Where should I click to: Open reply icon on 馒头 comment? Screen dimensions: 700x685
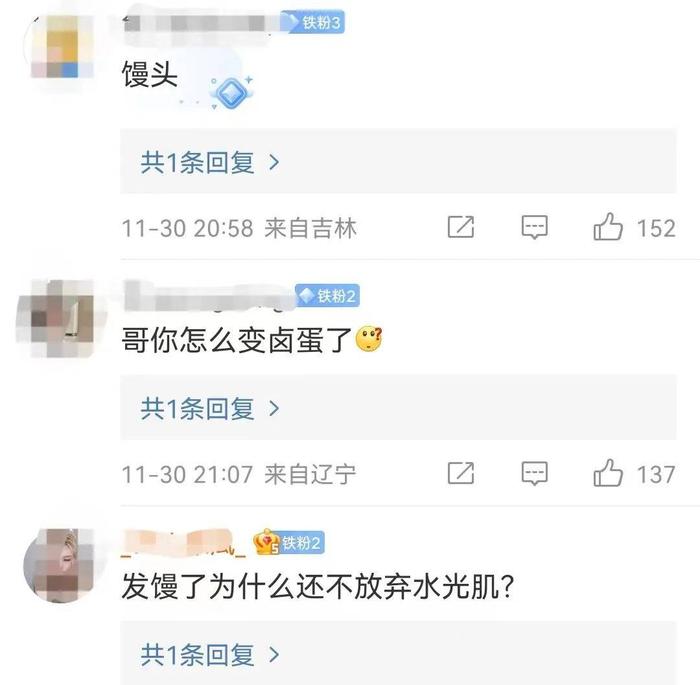[534, 227]
